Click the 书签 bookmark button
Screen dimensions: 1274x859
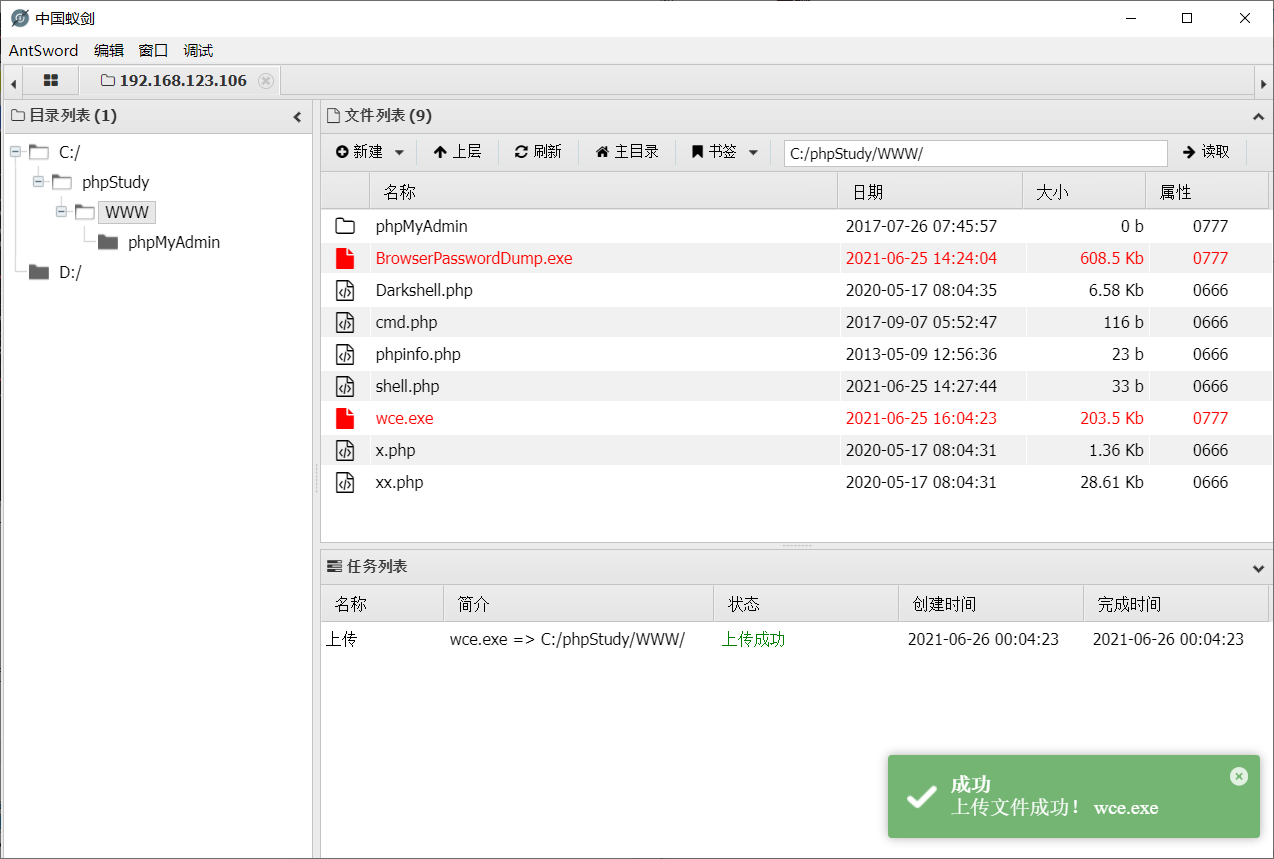coord(714,152)
